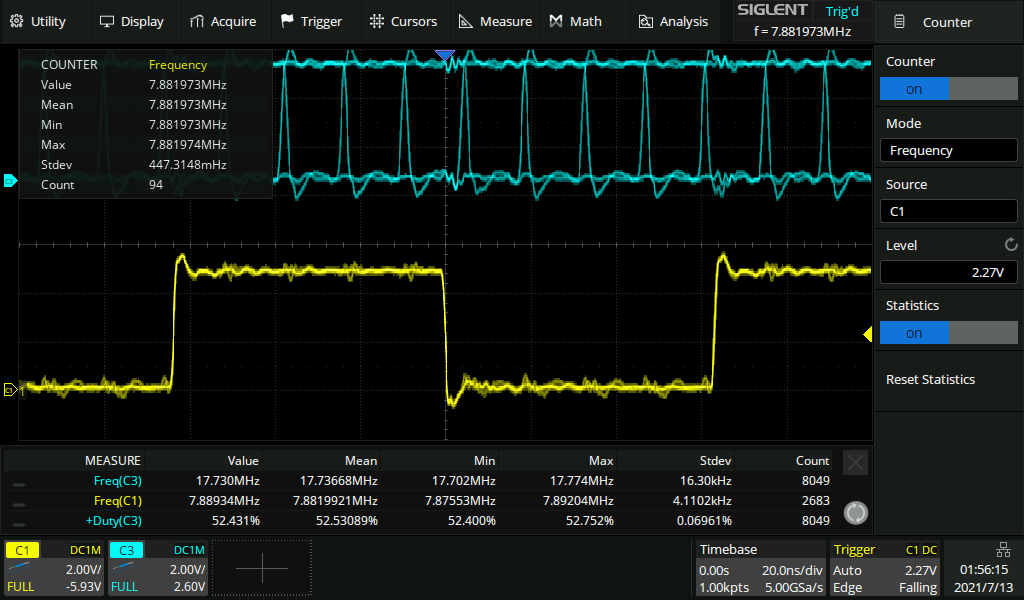Screen dimensions: 1024x600
Task: Click the counter Stdev value 447.3148mHz
Action: (x=187, y=165)
